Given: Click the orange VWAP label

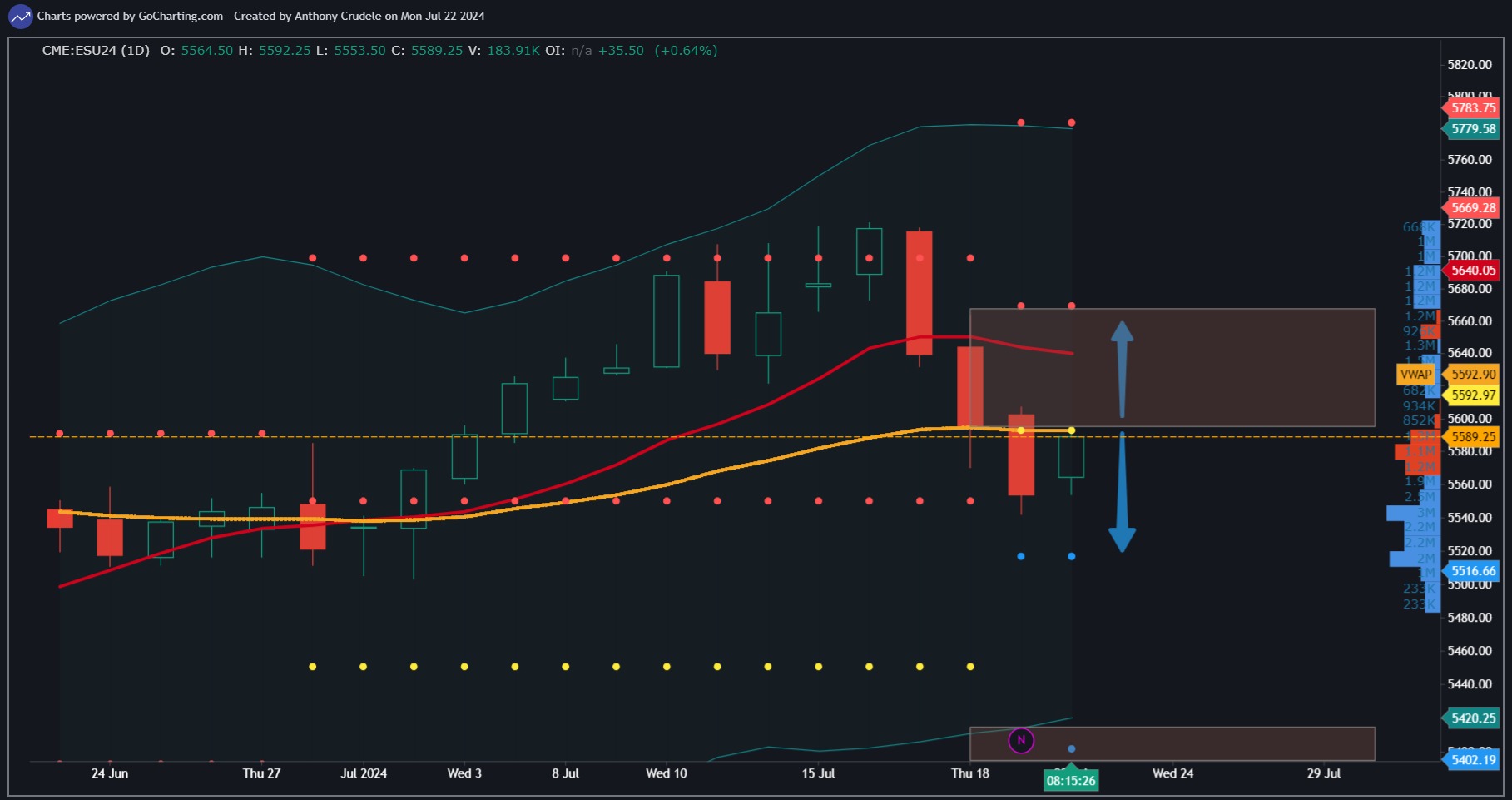Looking at the screenshot, I should [1416, 375].
